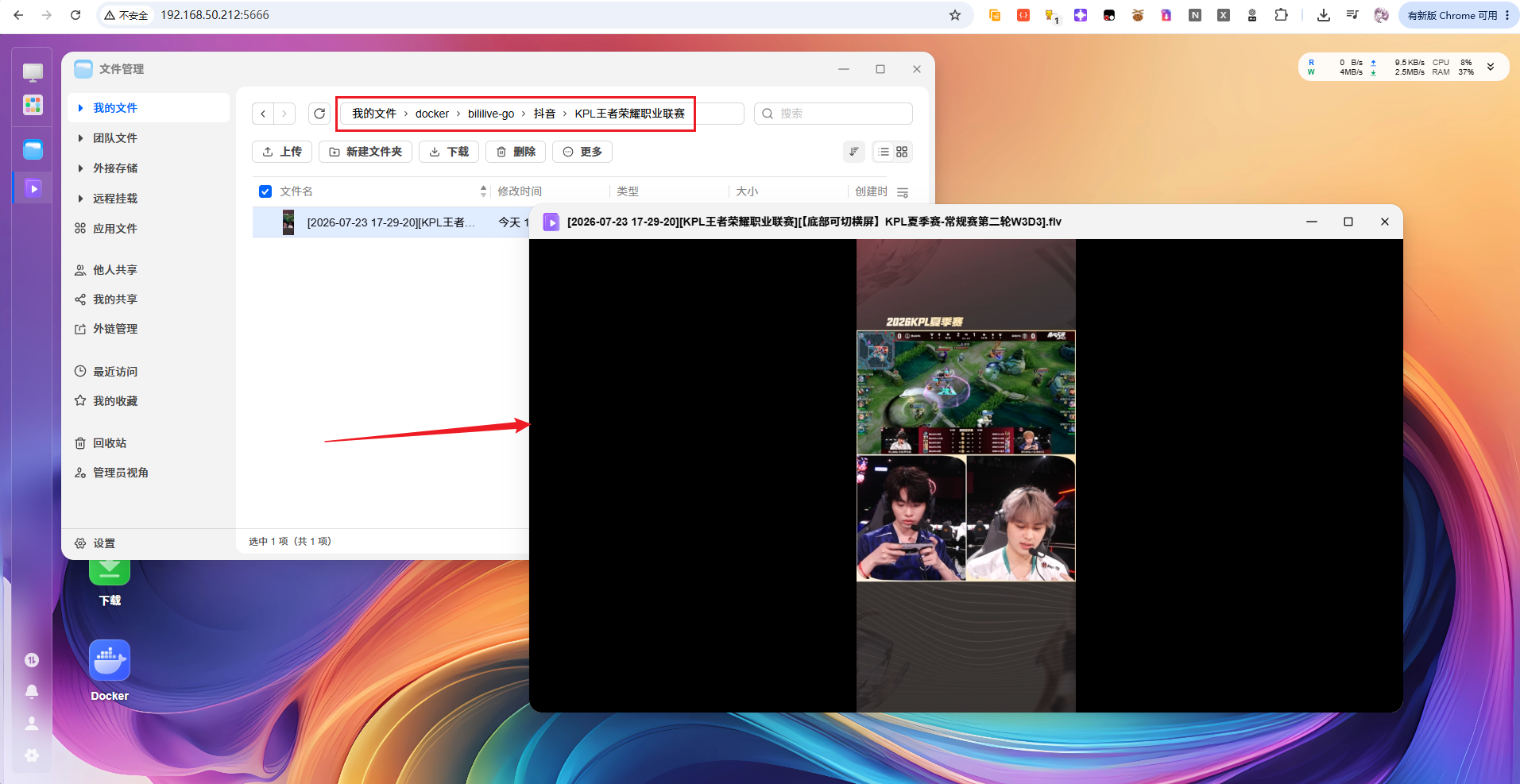Open the user account icon in the dock
Viewport: 1520px width, 784px height.
click(32, 723)
